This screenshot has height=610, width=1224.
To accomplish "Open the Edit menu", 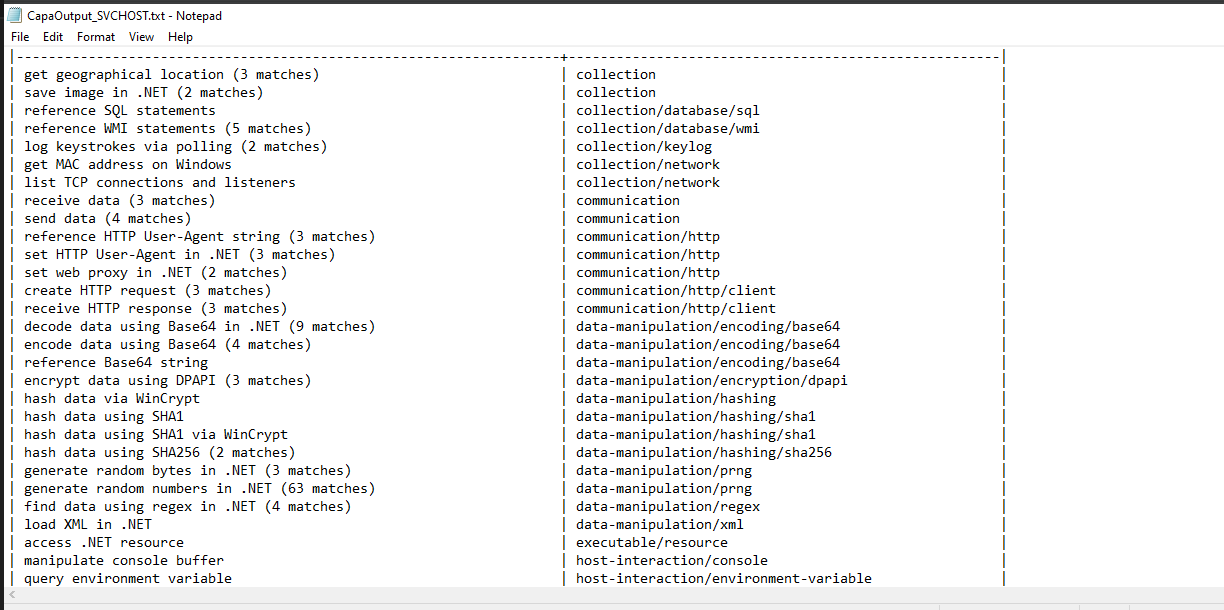I will click(53, 37).
